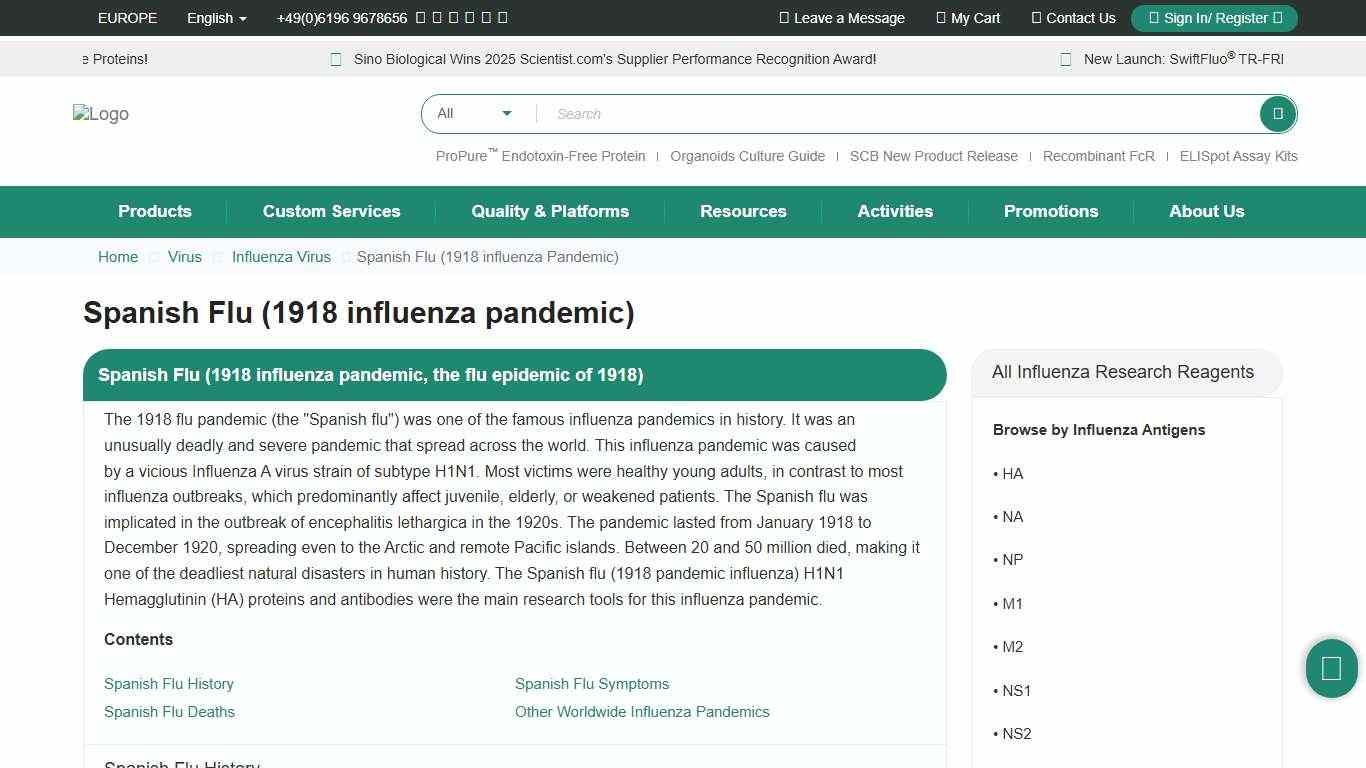Click the Leave a Message icon
The height and width of the screenshot is (768, 1366).
pyautogui.click(x=784, y=18)
